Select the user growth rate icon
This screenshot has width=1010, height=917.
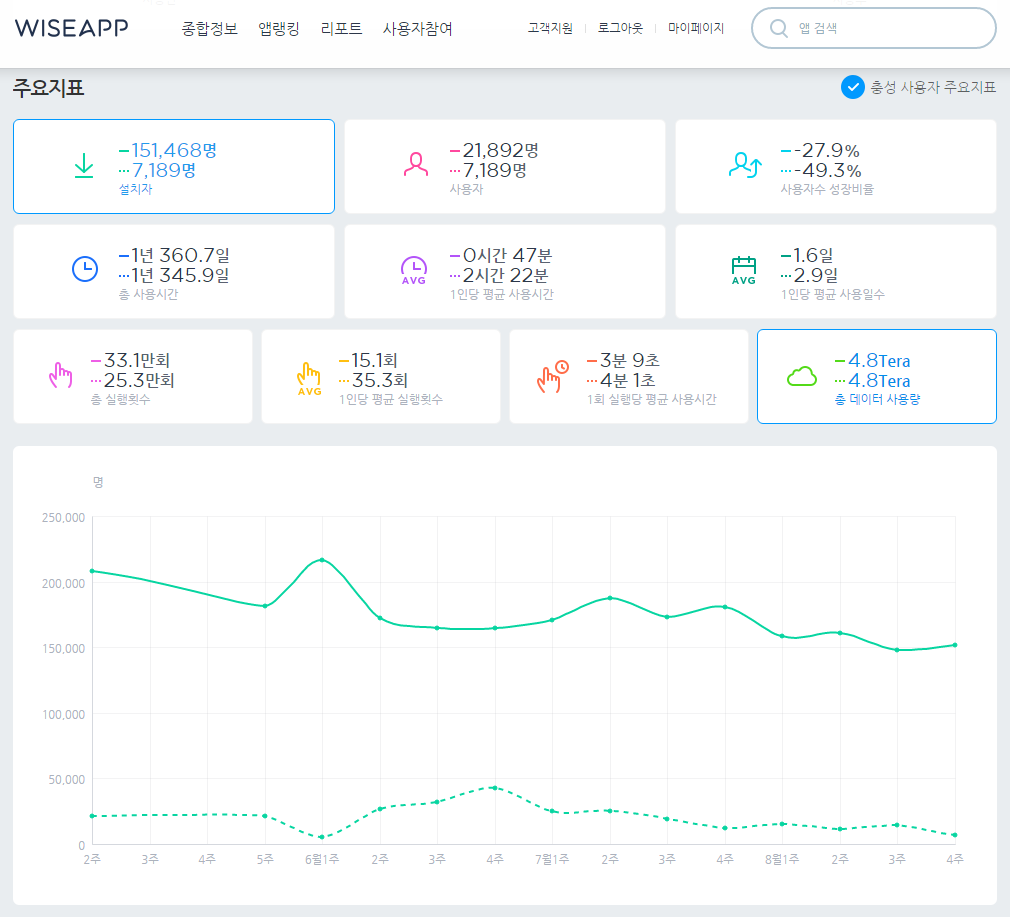tap(745, 165)
